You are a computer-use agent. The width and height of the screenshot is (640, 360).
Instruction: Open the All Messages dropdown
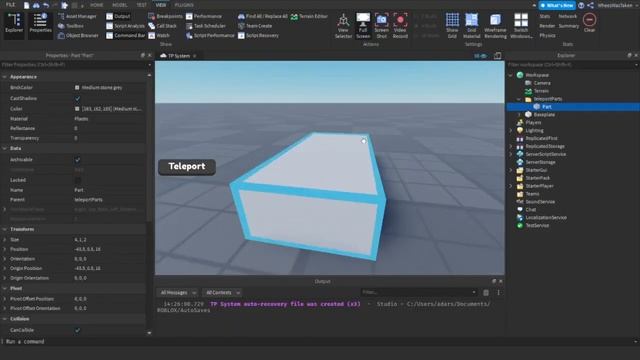click(178, 293)
